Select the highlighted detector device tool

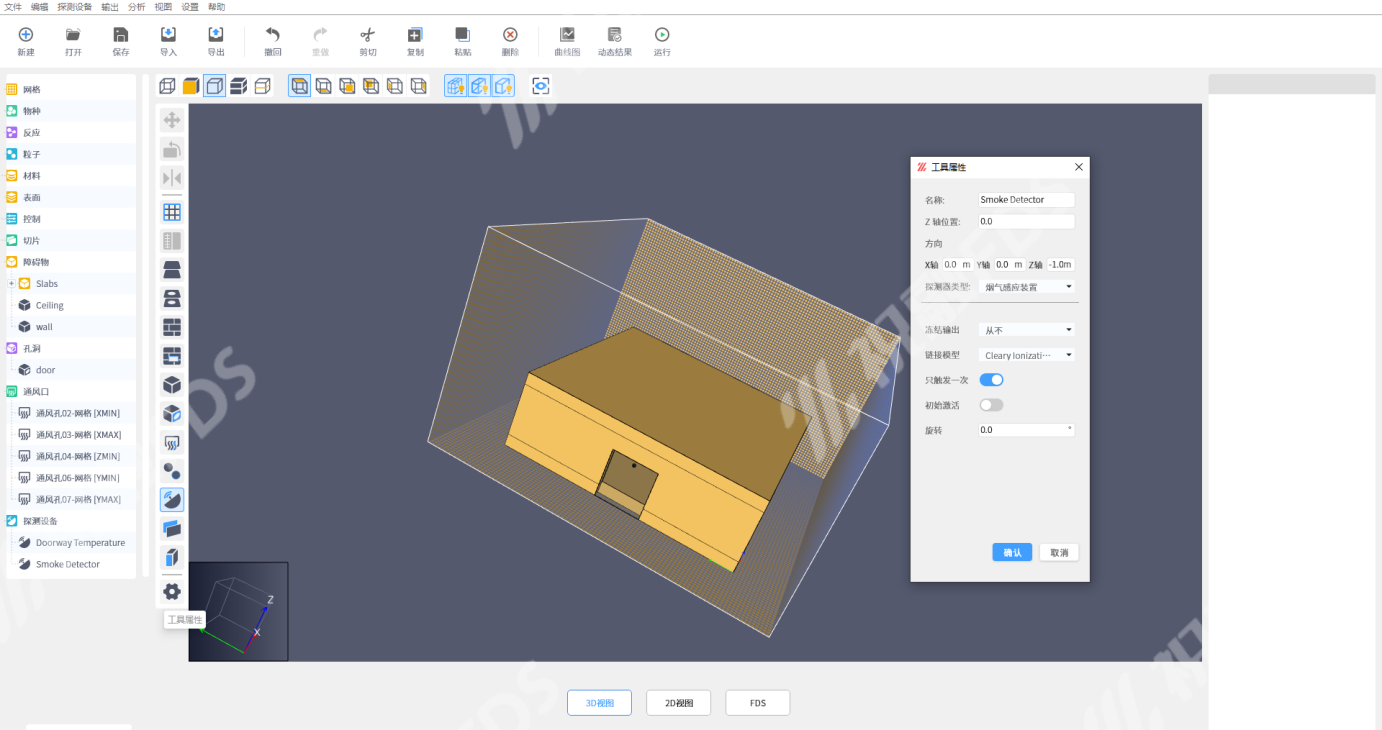[172, 500]
